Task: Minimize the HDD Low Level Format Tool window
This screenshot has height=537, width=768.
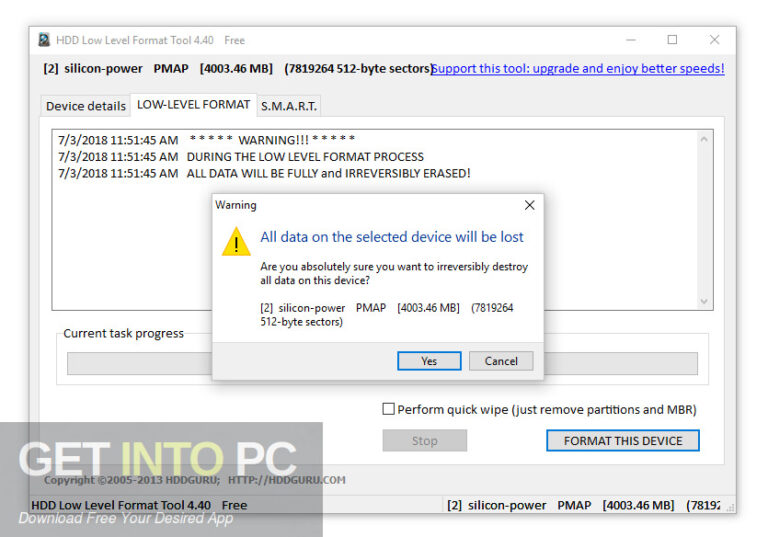Action: point(631,40)
